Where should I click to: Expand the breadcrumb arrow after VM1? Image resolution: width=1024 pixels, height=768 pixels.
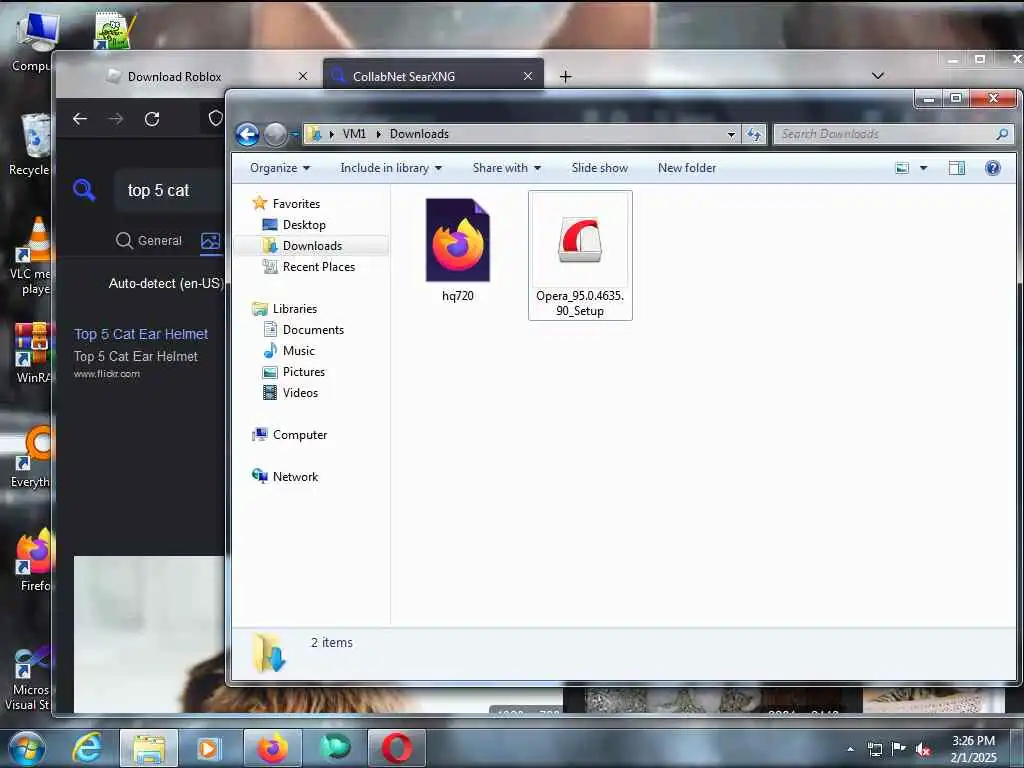[378, 134]
